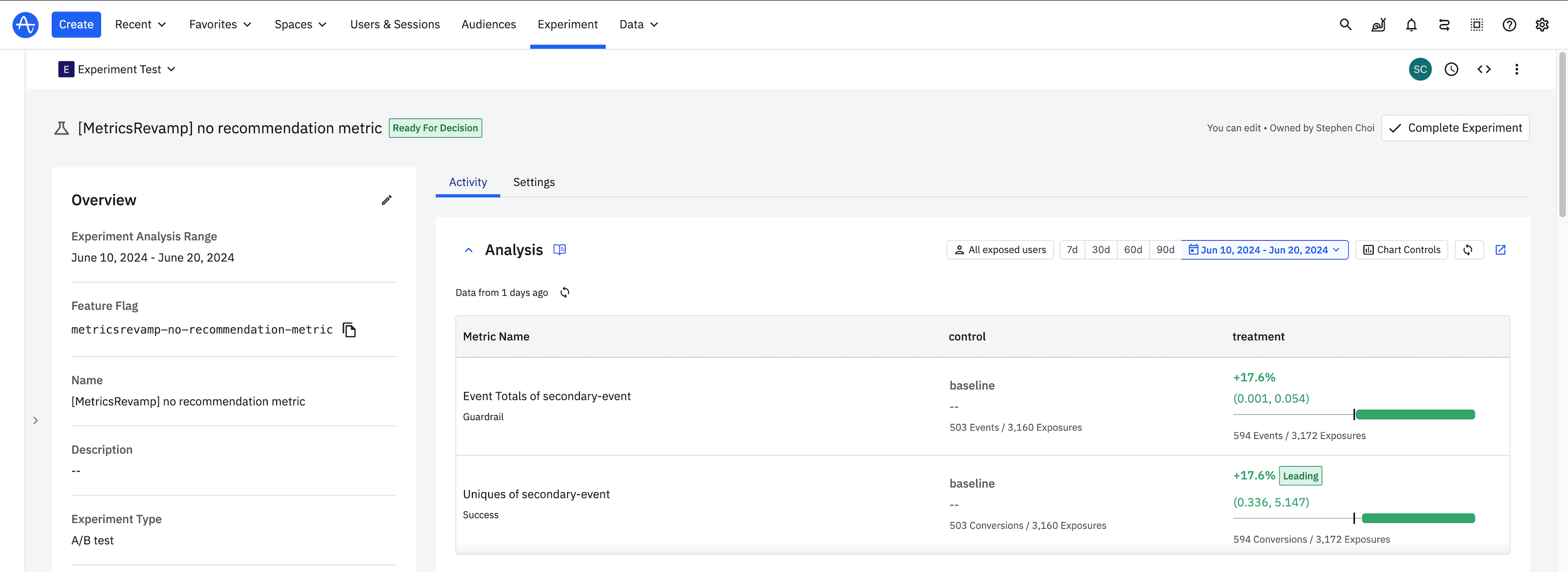Image resolution: width=1568 pixels, height=572 pixels.
Task: Open the Audiences menu item
Action: [488, 24]
